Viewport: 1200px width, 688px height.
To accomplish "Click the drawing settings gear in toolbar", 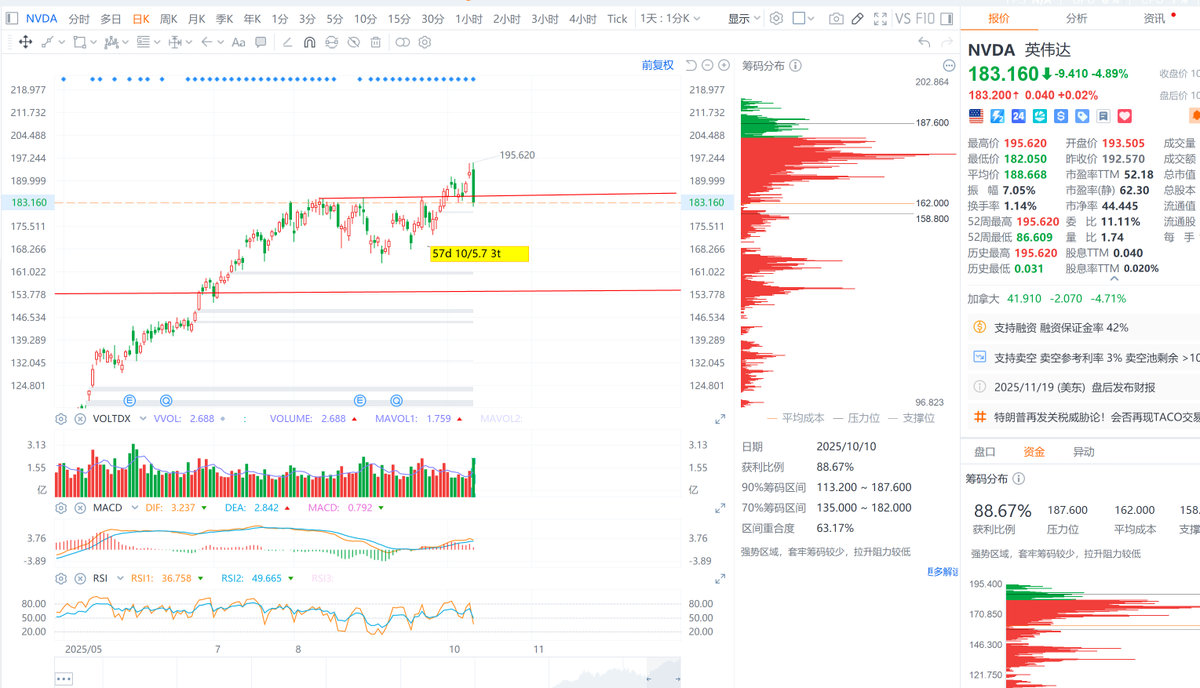I will click(x=425, y=42).
